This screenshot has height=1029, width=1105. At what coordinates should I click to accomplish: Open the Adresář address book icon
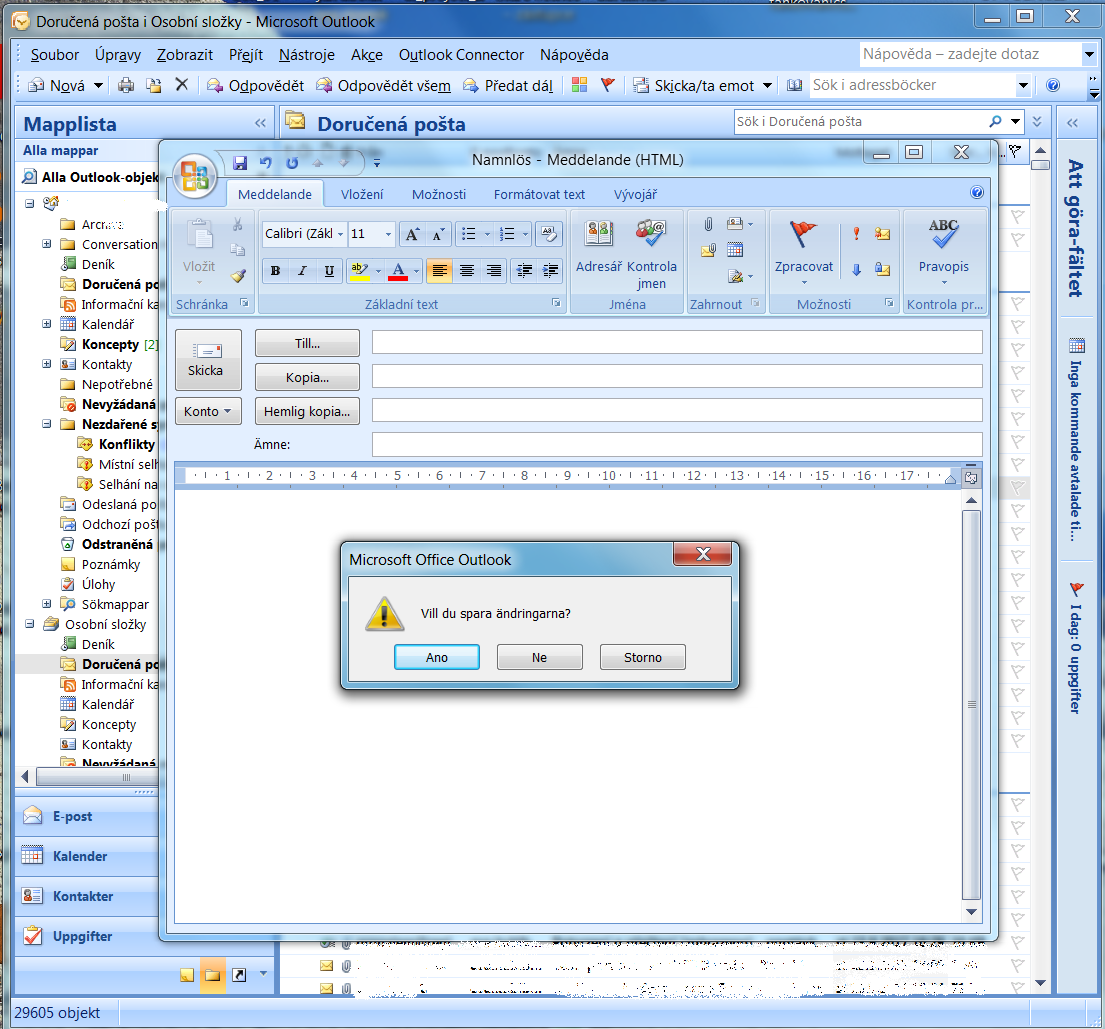(x=598, y=247)
